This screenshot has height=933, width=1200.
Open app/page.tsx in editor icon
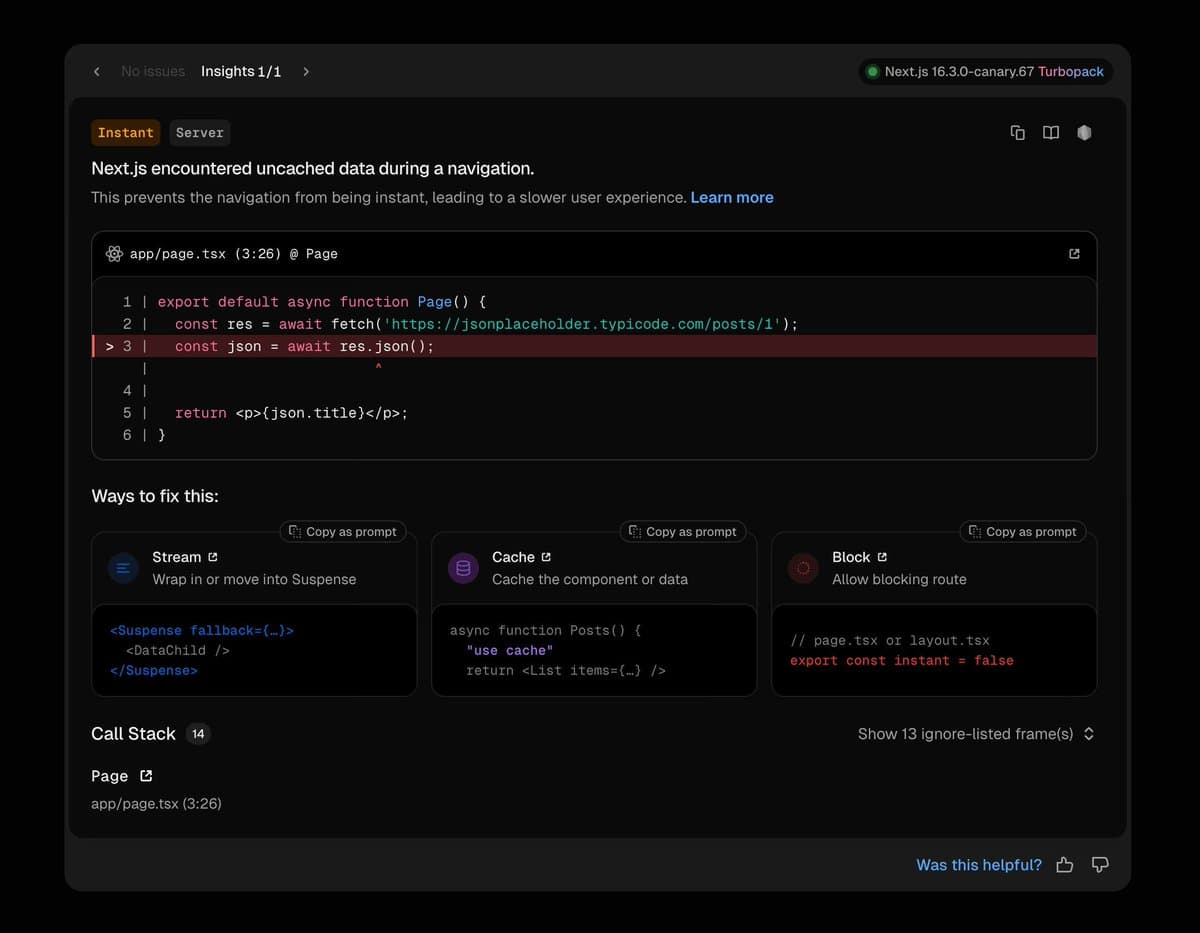click(x=1074, y=254)
